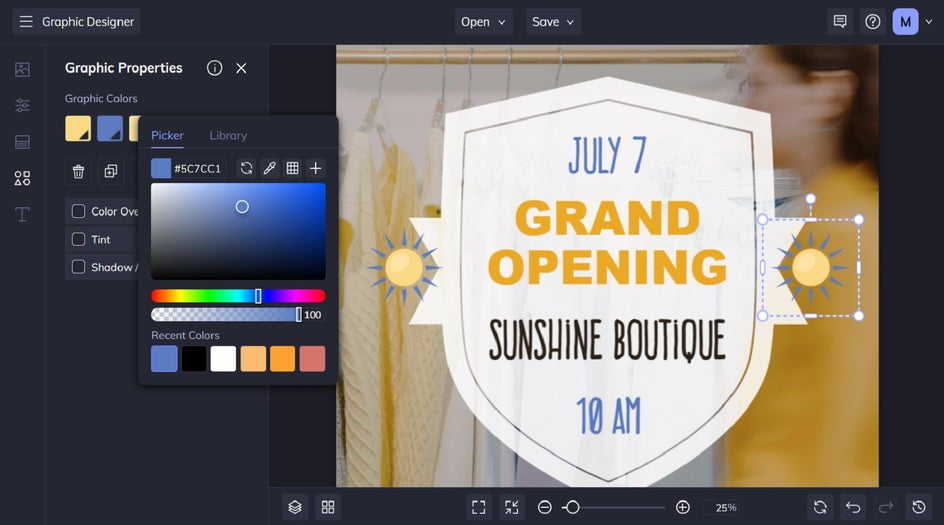Click the opacity transparency slider

pyautogui.click(x=226, y=314)
